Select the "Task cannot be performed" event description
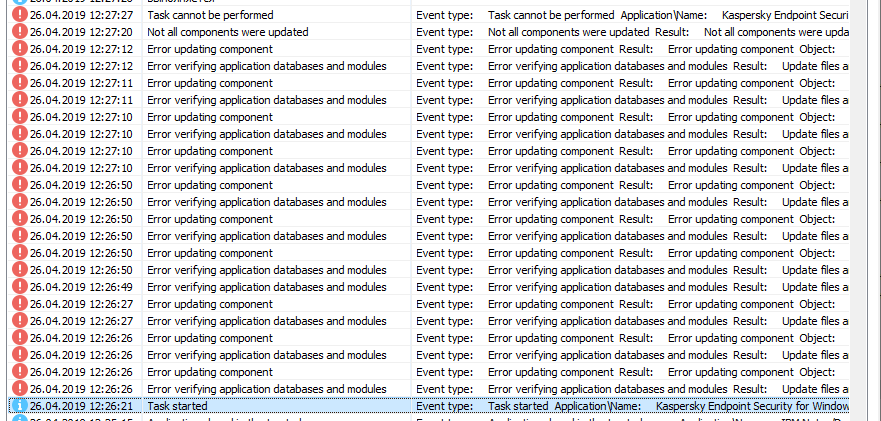The width and height of the screenshot is (881, 421). tap(209, 16)
